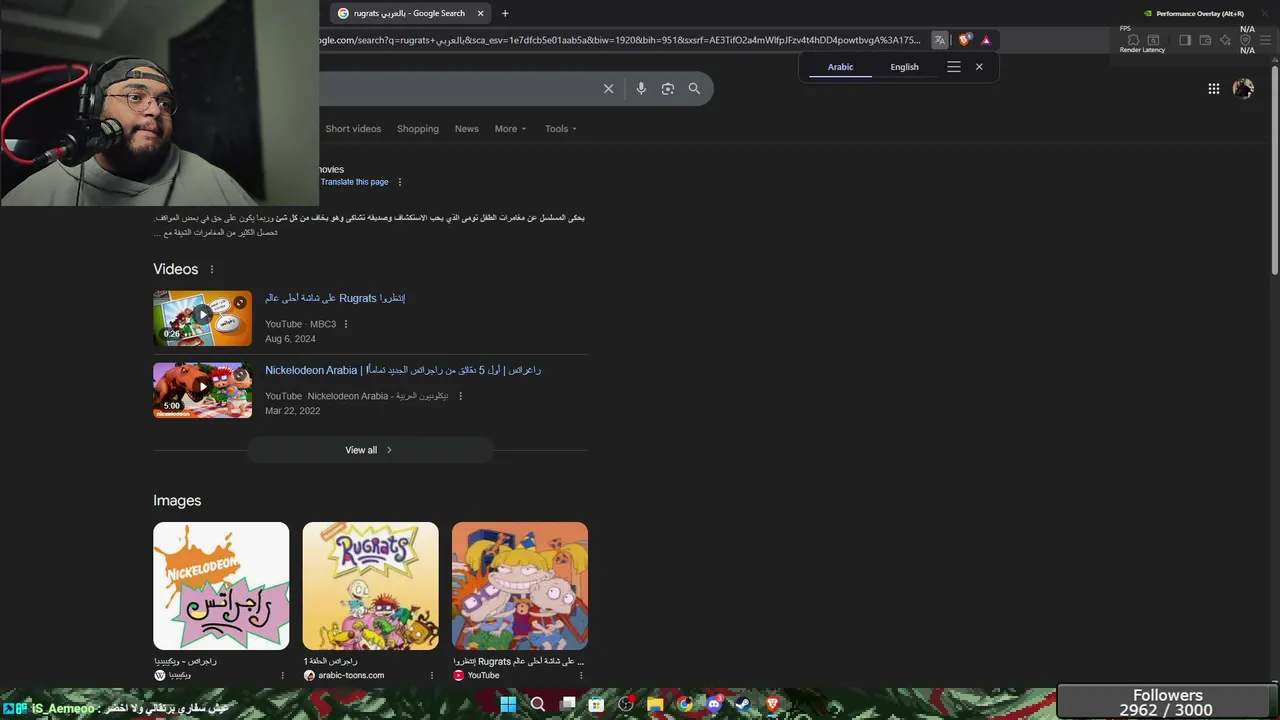Open the arabic-toons.com image card options menu
1280x720 pixels.
(x=432, y=675)
